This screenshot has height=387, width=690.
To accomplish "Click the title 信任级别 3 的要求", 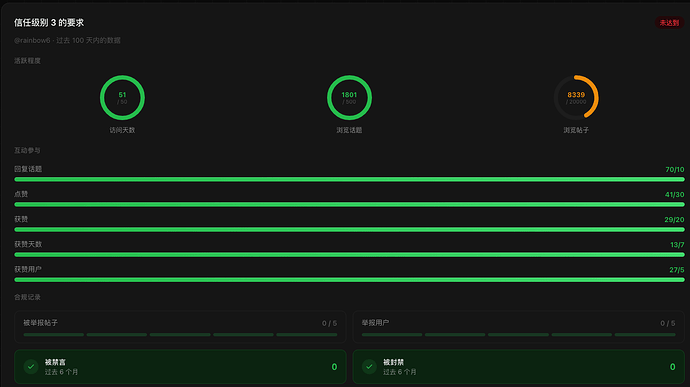I will click(x=49, y=22).
